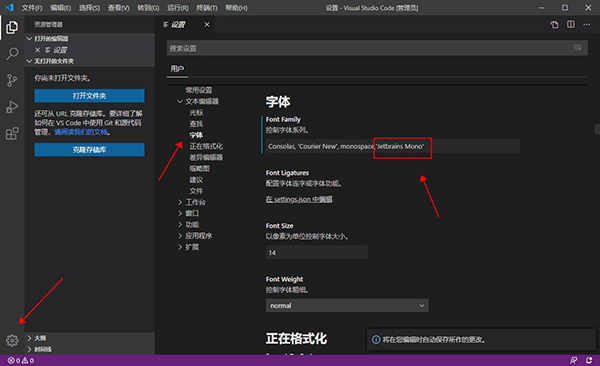Open the More Actions ellipsis menu
This screenshot has height=366, width=600.
coord(587,25)
